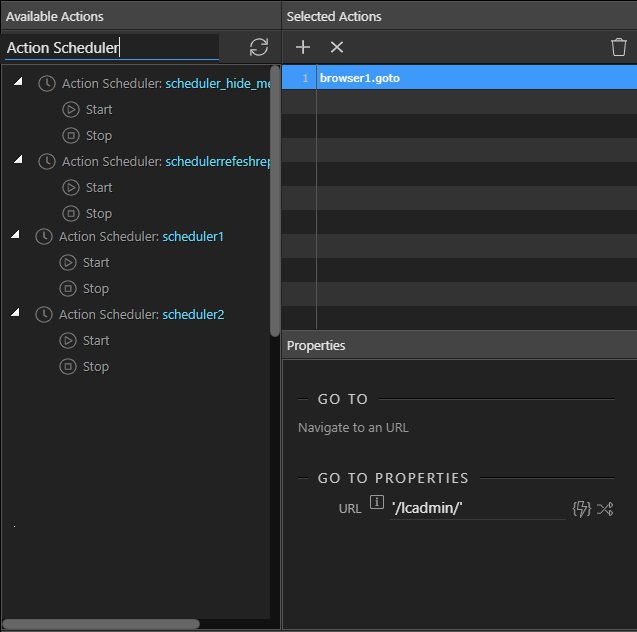The image size is (637, 632).
Task: Click the URL info icon
Action: click(x=377, y=502)
